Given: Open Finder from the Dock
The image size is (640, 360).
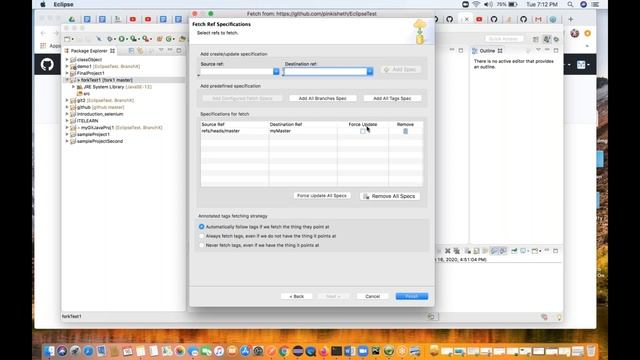Looking at the screenshot, I should click(49, 351).
